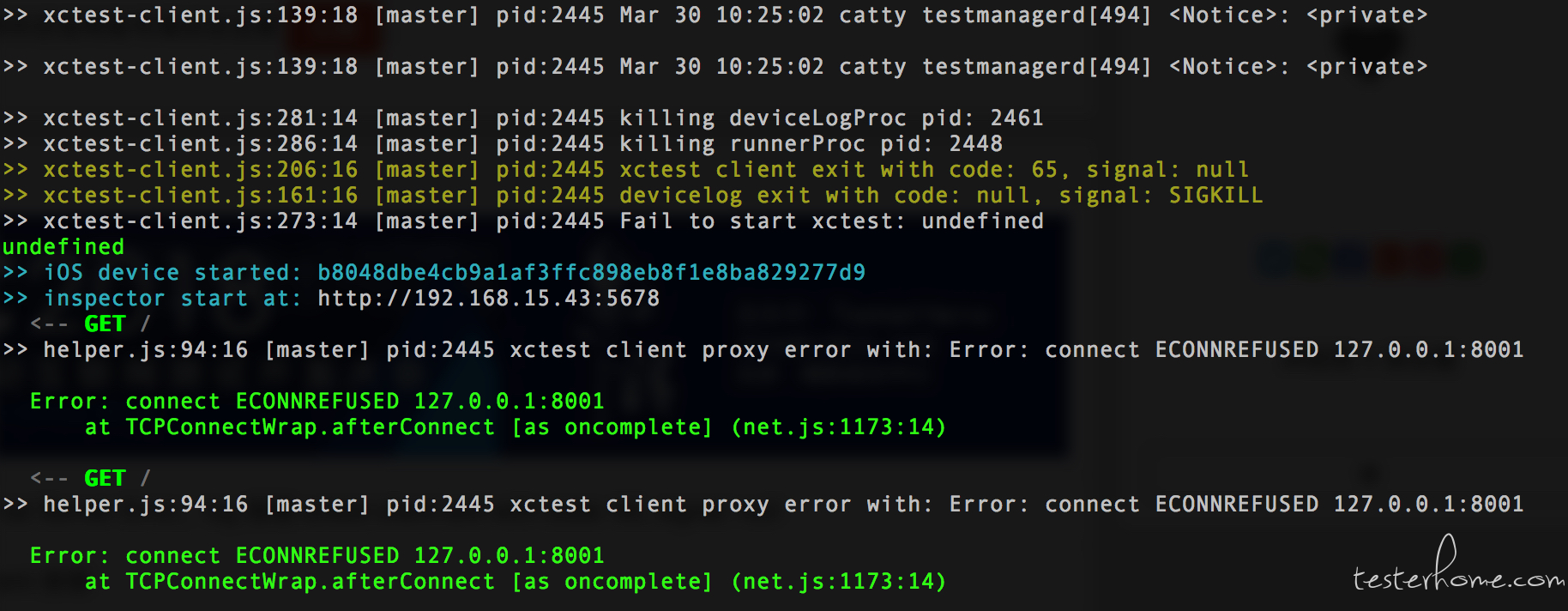1568x611 pixels.
Task: Click the SIGKILL signal text
Action: click(x=1215, y=196)
